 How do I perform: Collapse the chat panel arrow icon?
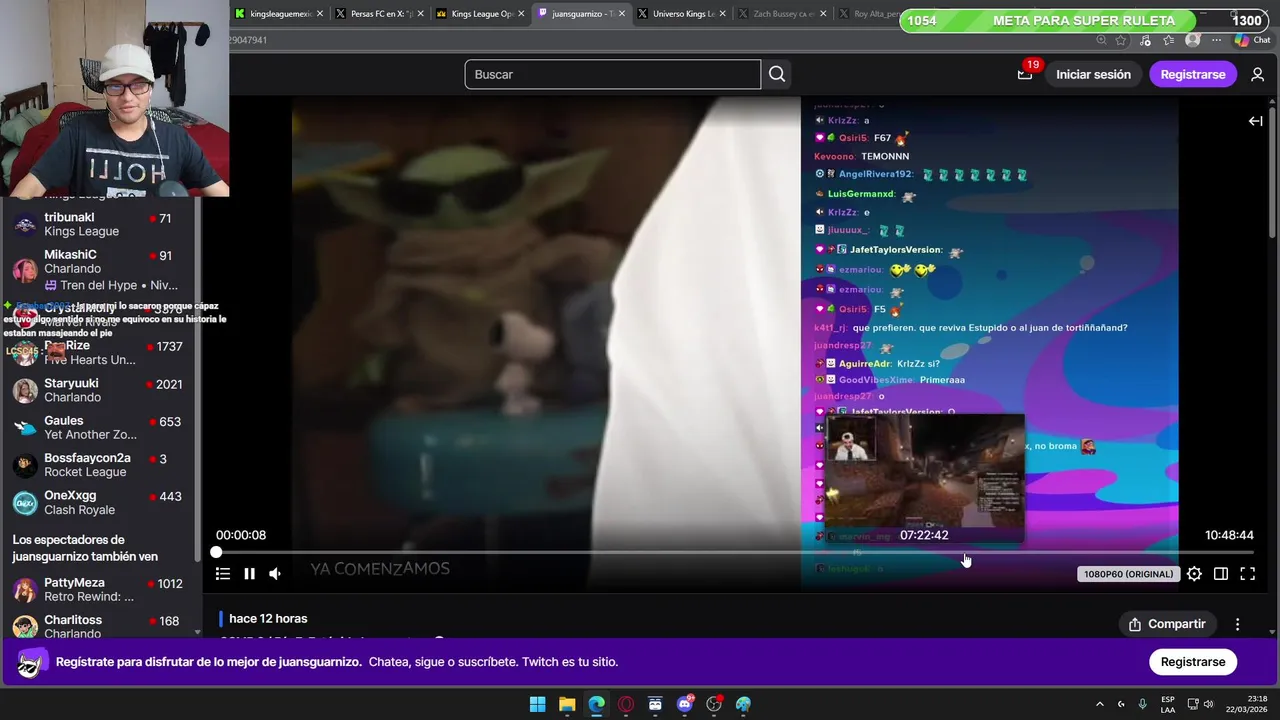(x=1255, y=121)
